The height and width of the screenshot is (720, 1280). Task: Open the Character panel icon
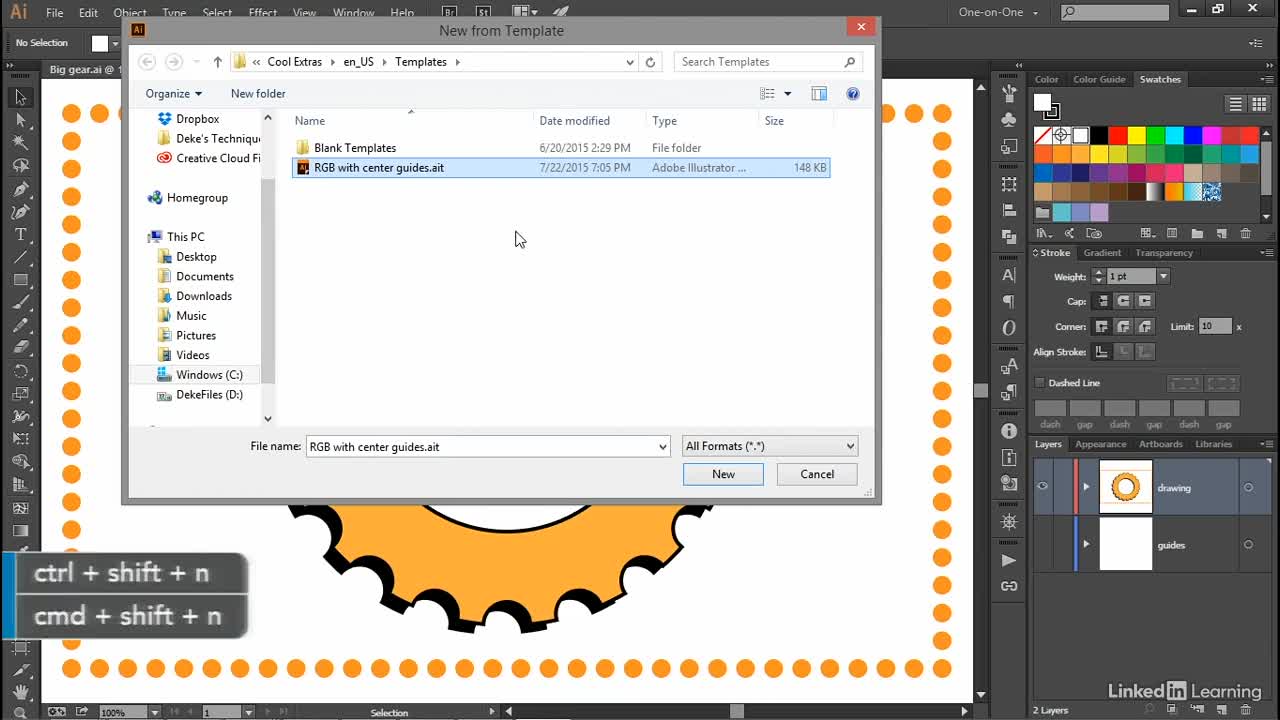pos(1009,275)
